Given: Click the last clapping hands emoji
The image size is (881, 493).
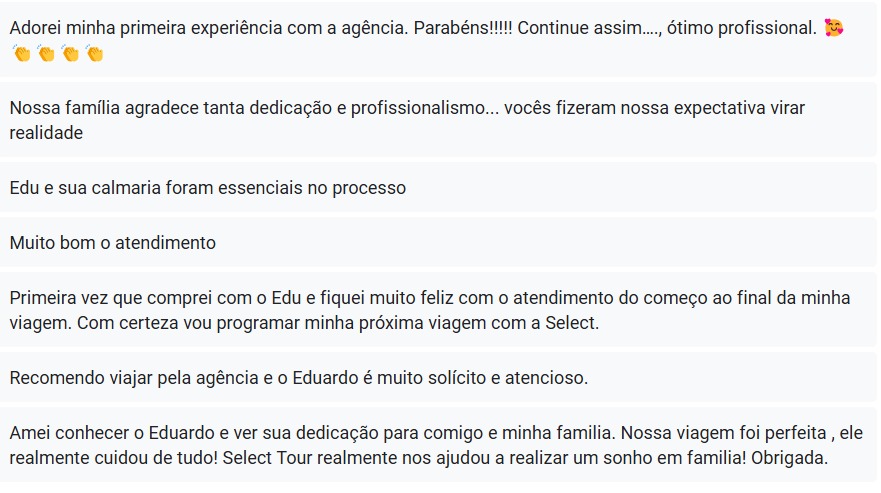Looking at the screenshot, I should click(x=94, y=53).
